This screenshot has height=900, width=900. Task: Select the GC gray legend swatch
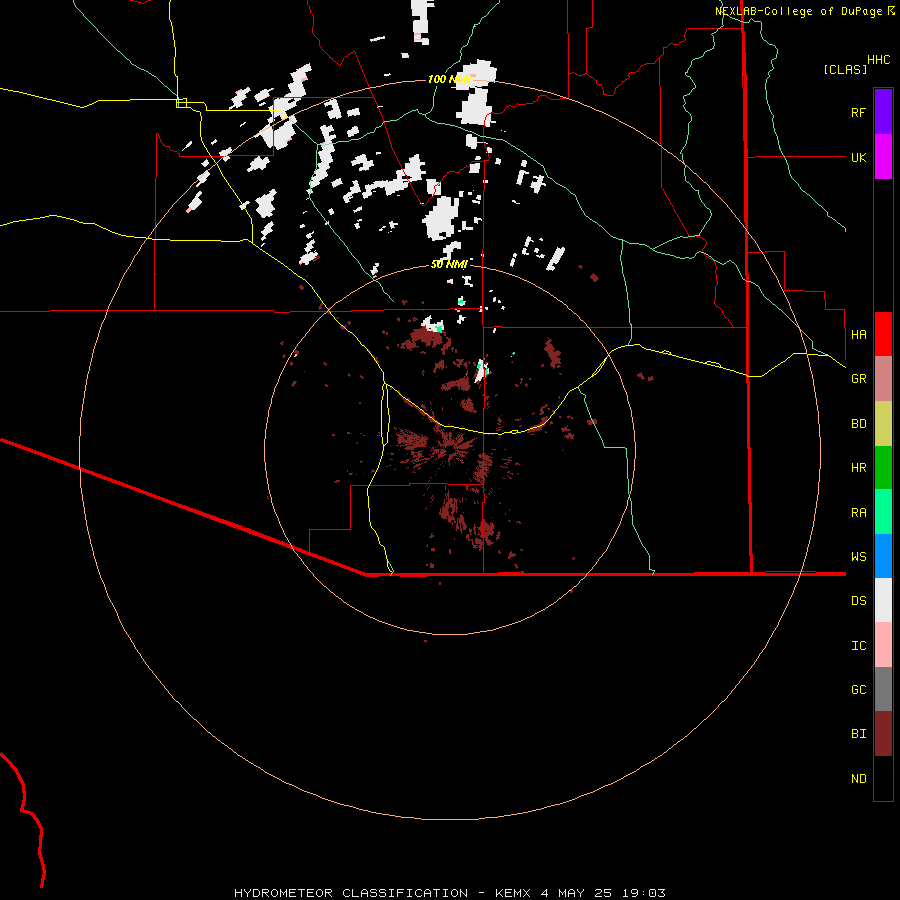tap(883, 689)
